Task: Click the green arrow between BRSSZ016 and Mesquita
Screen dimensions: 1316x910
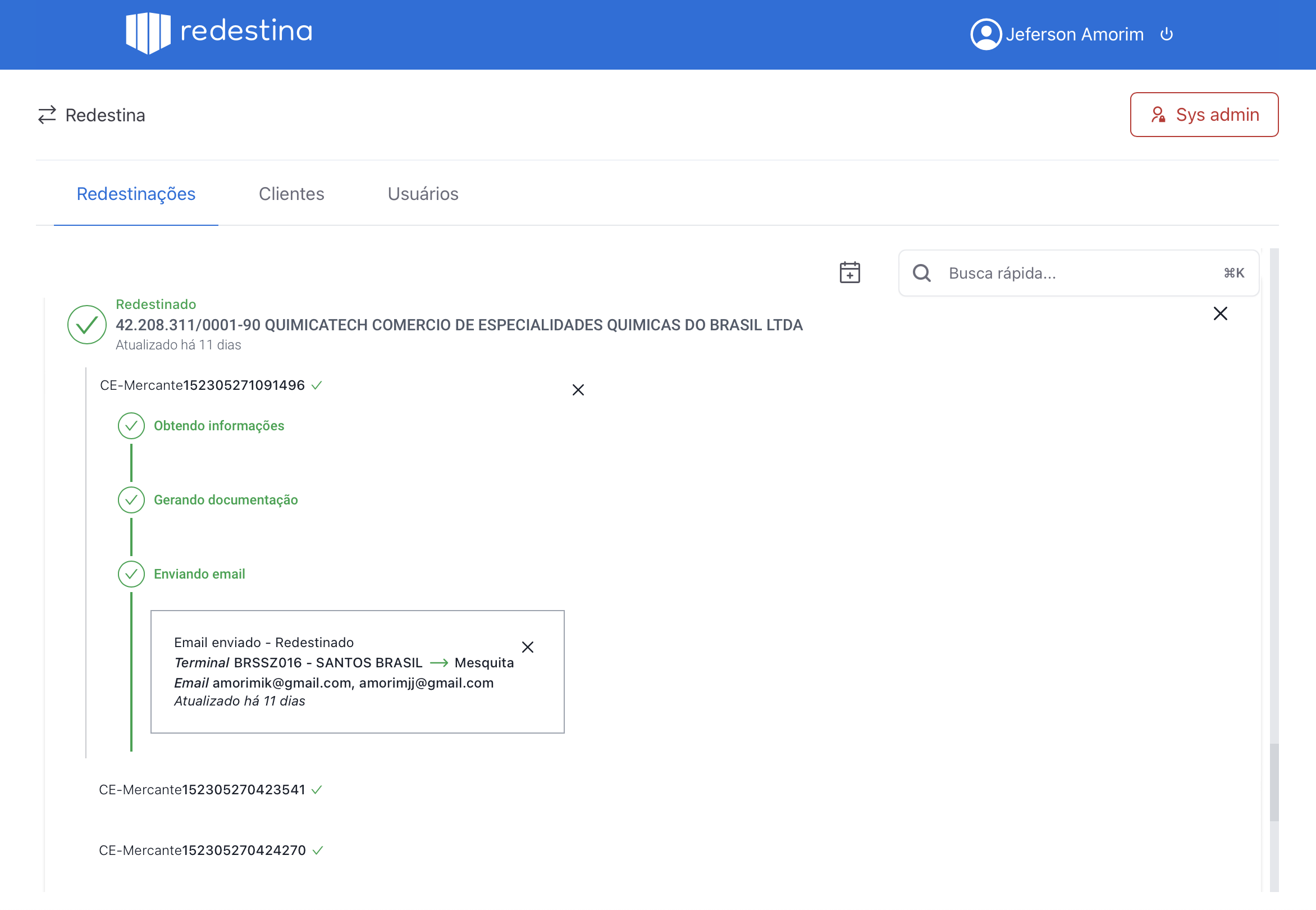Action: tap(440, 662)
